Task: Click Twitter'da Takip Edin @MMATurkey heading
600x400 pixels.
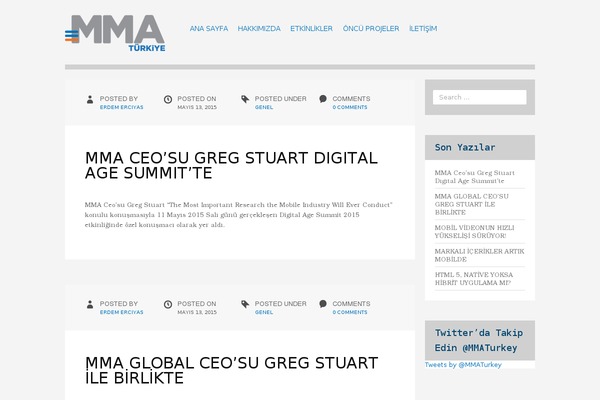Action: coord(479,340)
